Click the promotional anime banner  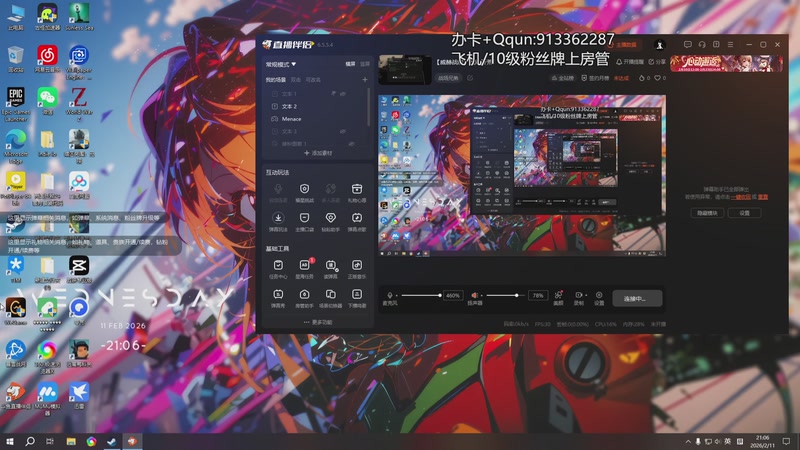coord(726,63)
